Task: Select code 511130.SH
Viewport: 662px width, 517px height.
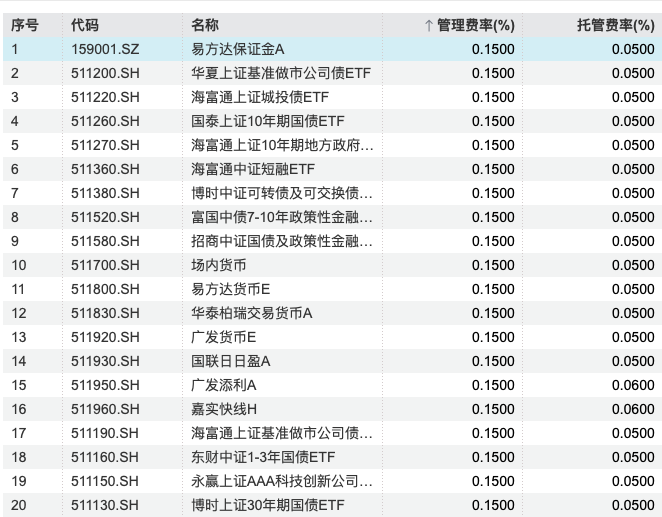Action: tap(105, 506)
